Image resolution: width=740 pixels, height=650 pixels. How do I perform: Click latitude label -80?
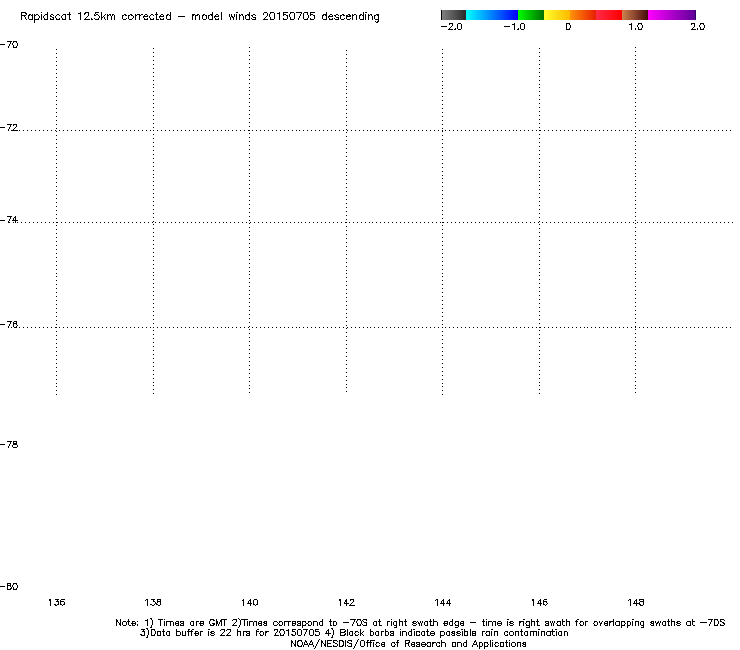(x=9, y=587)
